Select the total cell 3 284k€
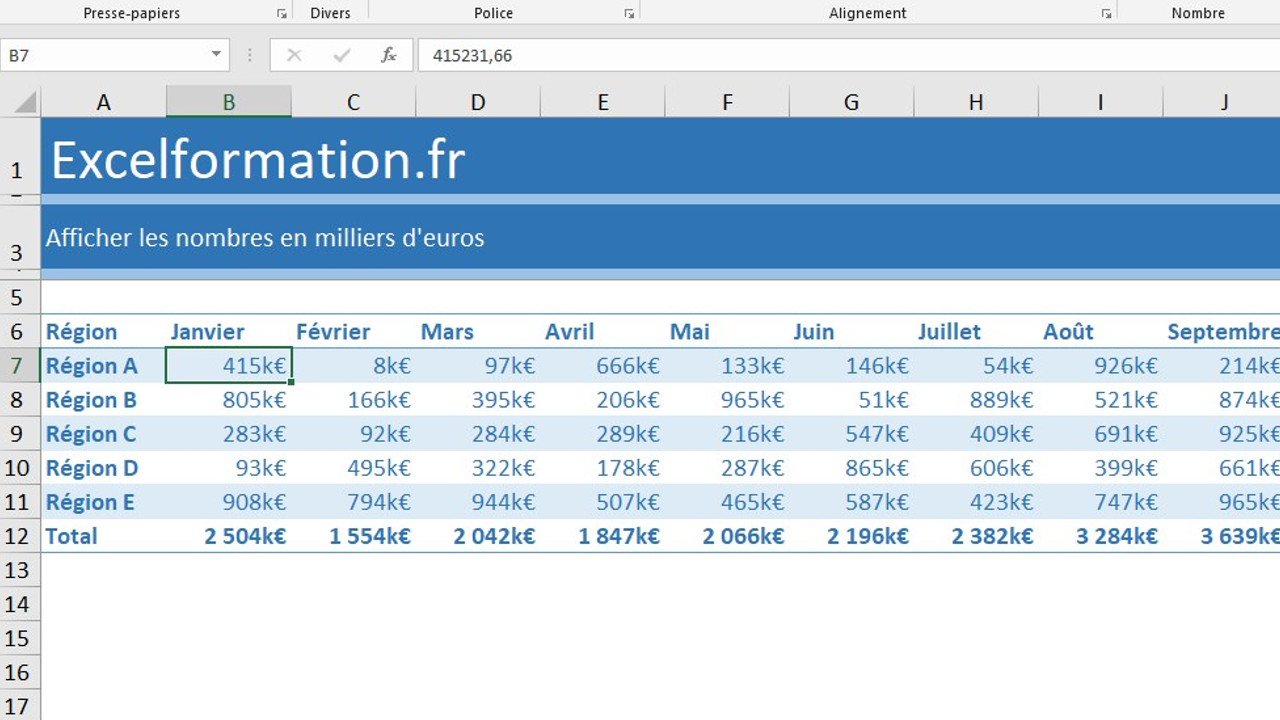This screenshot has width=1280, height=720. [x=1100, y=536]
